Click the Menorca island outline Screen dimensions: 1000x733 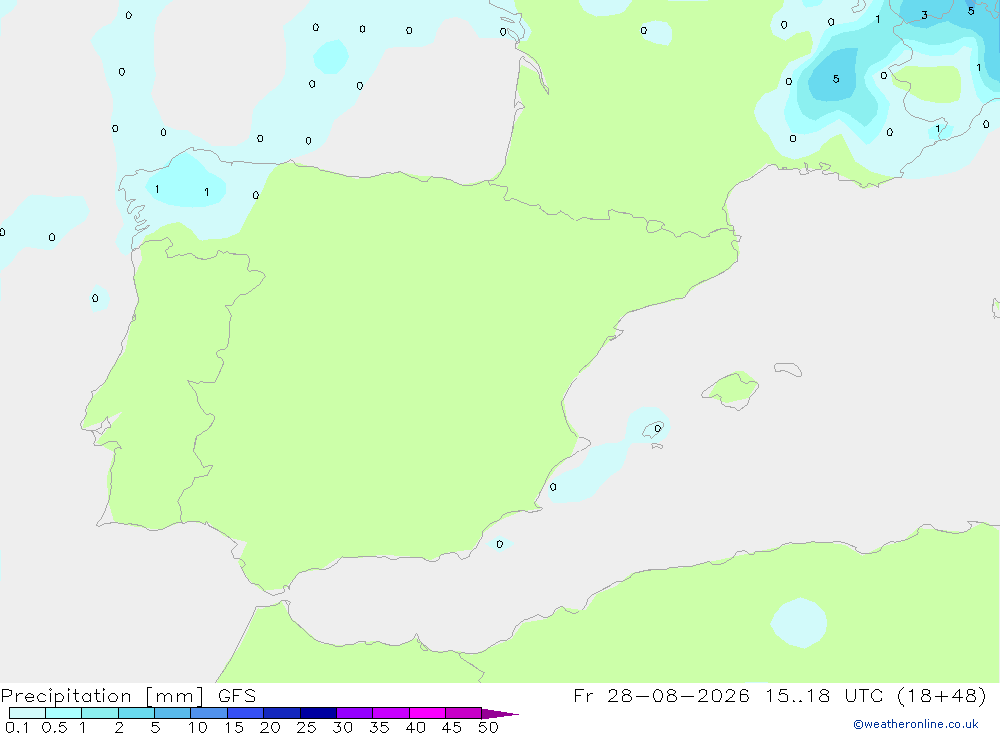[788, 369]
